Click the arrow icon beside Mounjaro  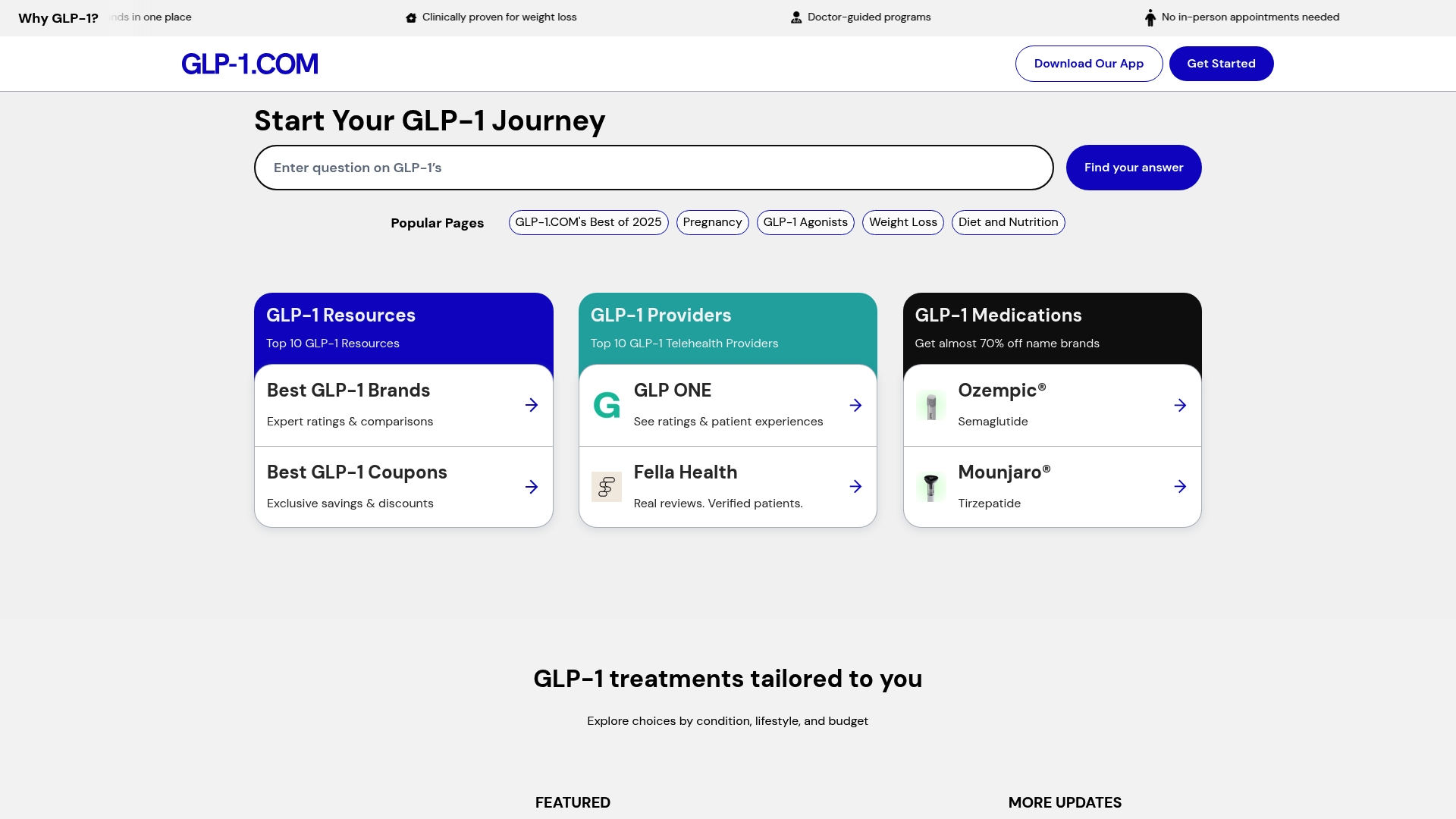(1180, 487)
